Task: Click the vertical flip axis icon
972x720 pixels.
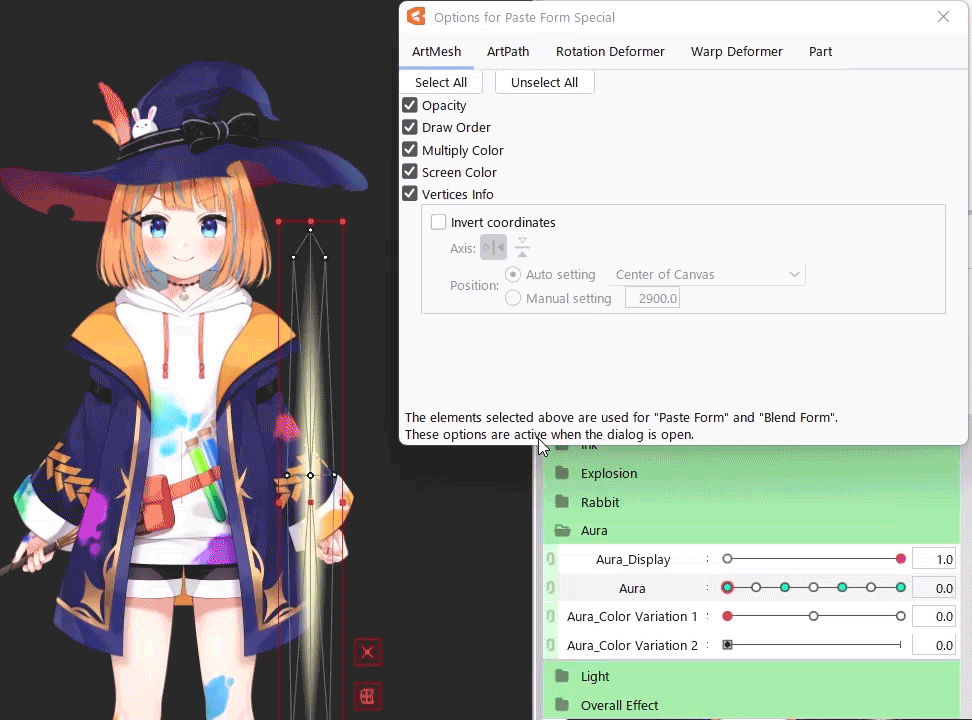Action: click(x=522, y=248)
